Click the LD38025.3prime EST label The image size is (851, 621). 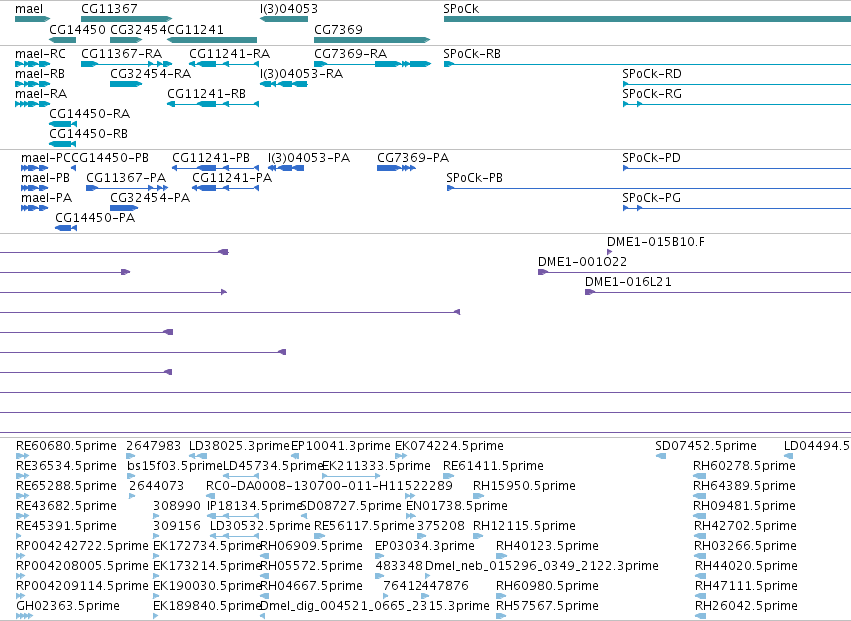[239, 446]
